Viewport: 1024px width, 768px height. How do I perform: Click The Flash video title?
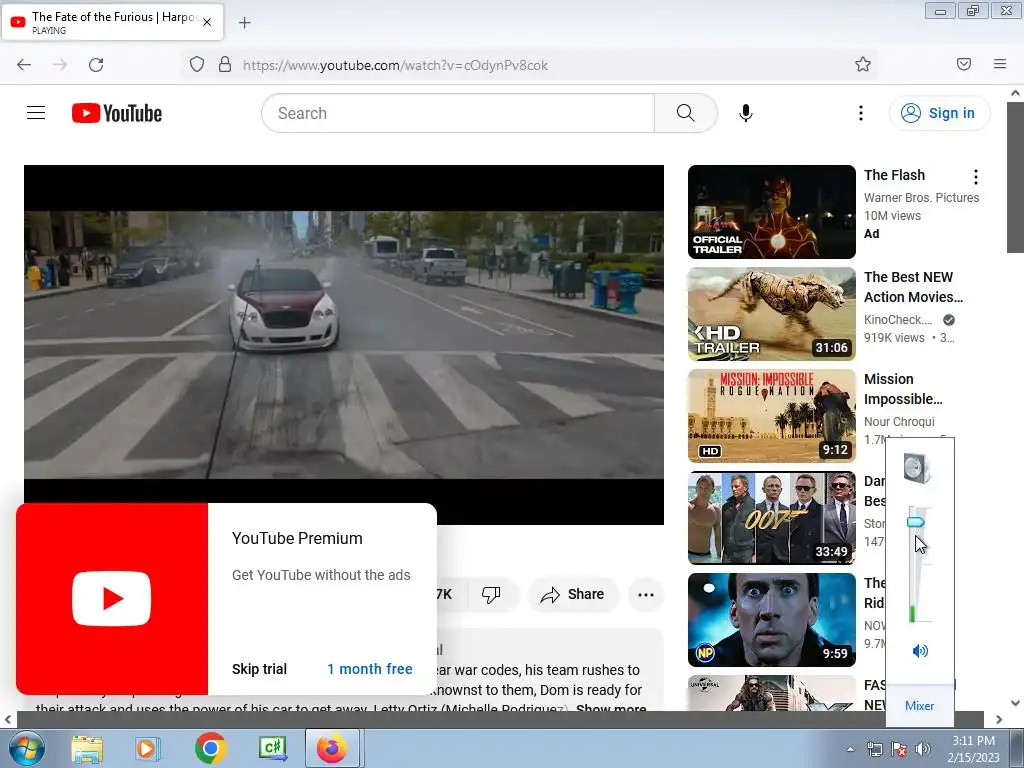[894, 175]
